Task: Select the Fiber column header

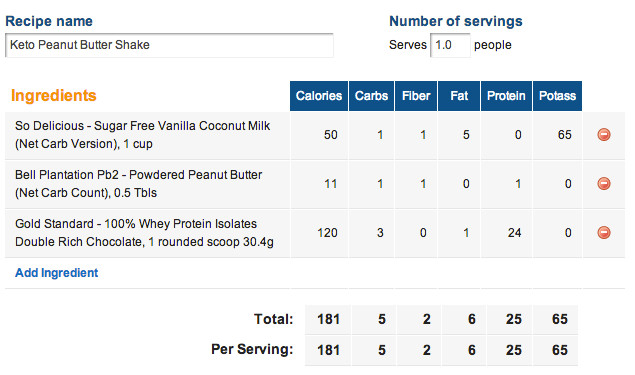Action: (x=416, y=96)
